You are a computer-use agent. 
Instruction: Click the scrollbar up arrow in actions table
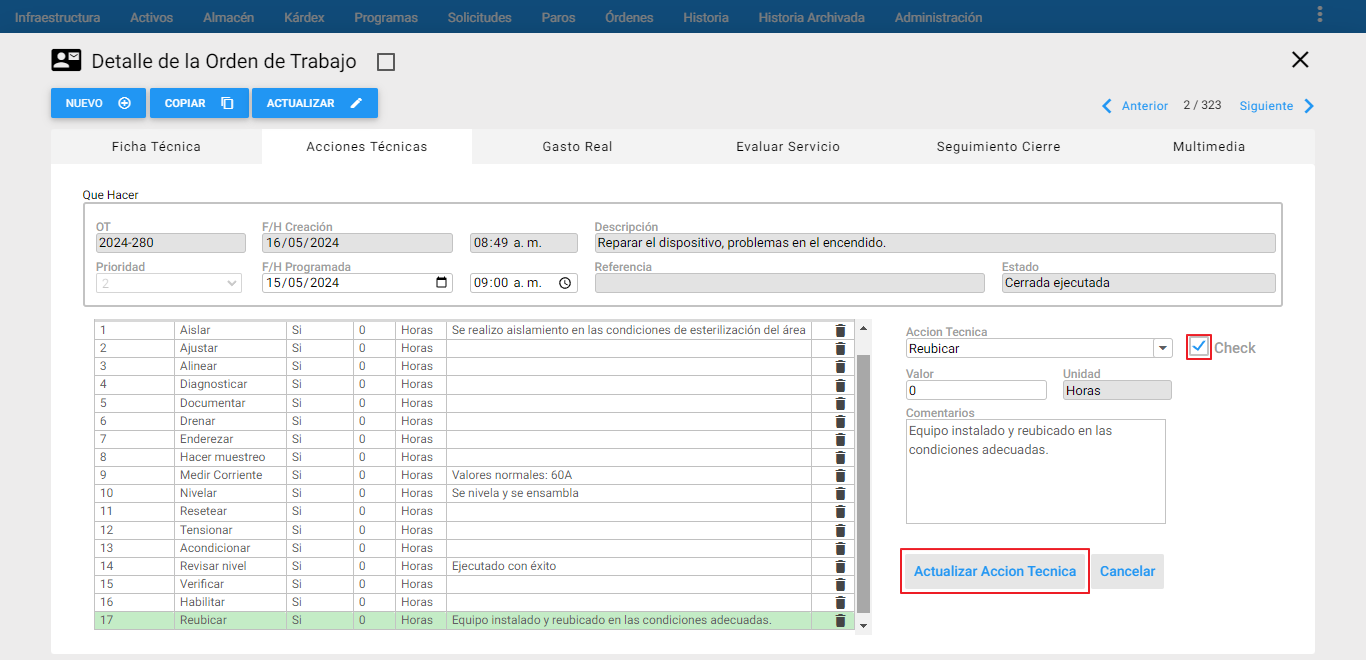tap(864, 328)
